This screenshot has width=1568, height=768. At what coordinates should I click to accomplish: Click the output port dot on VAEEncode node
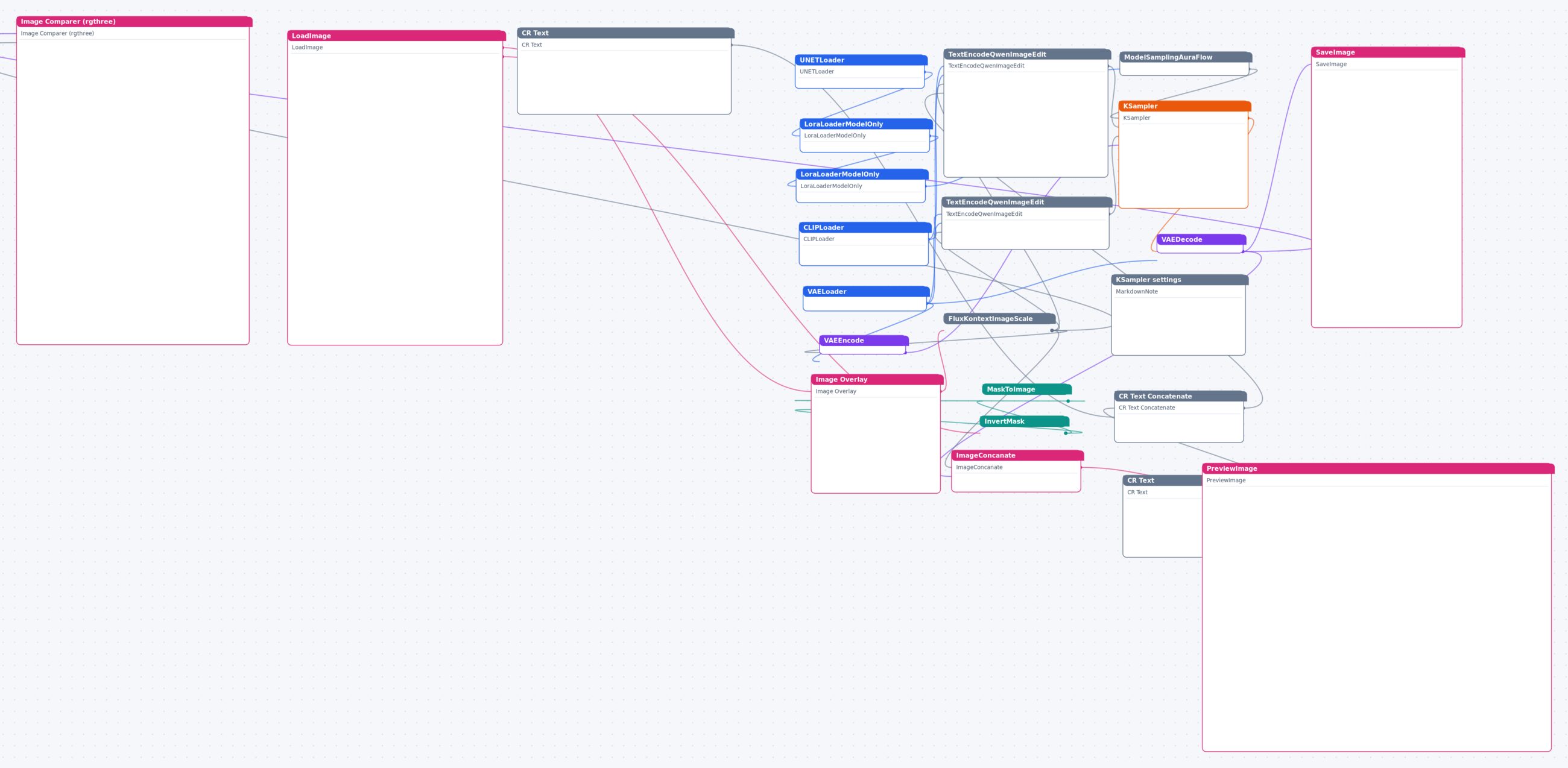906,353
